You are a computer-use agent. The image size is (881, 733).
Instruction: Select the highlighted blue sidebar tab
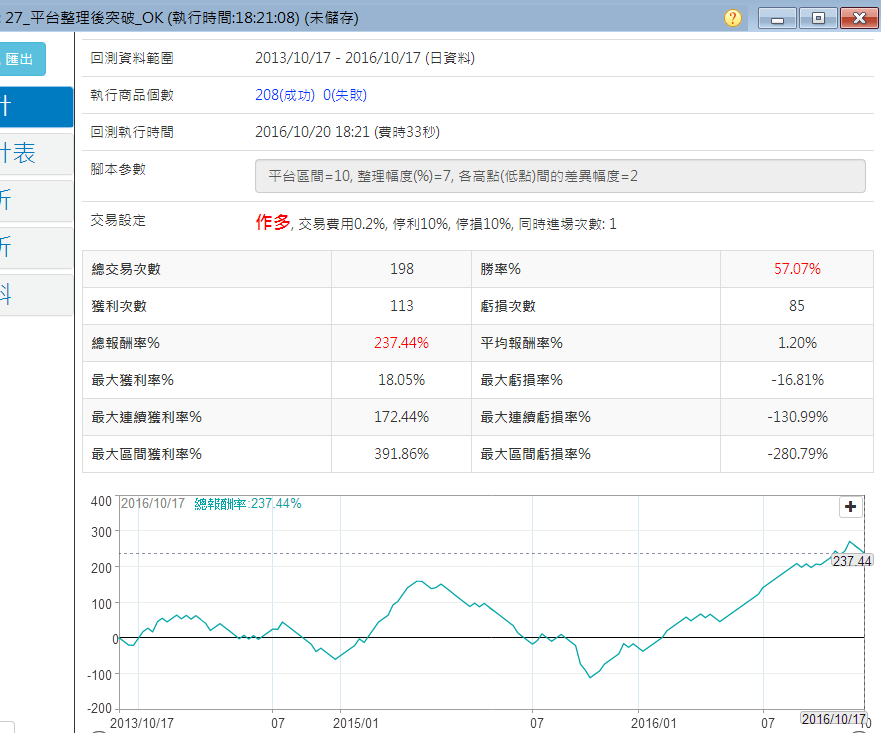point(35,107)
